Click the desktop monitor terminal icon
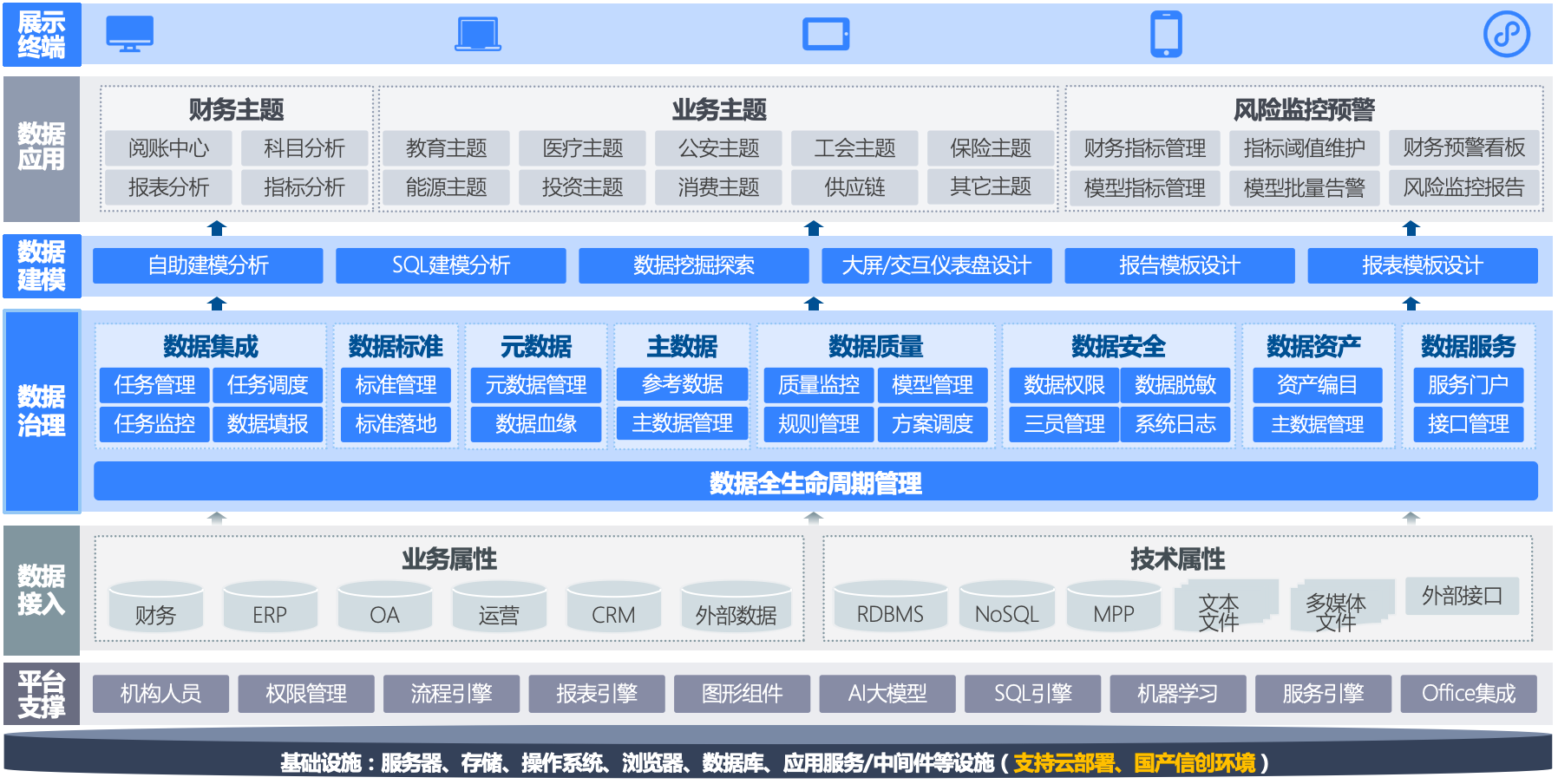The image size is (1558, 784). (x=129, y=34)
